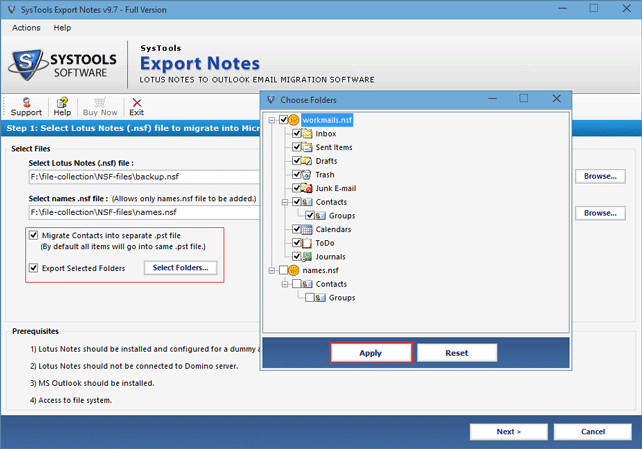Click the SysTools Software logo
Screen dimensions: 642x449
tap(63, 65)
